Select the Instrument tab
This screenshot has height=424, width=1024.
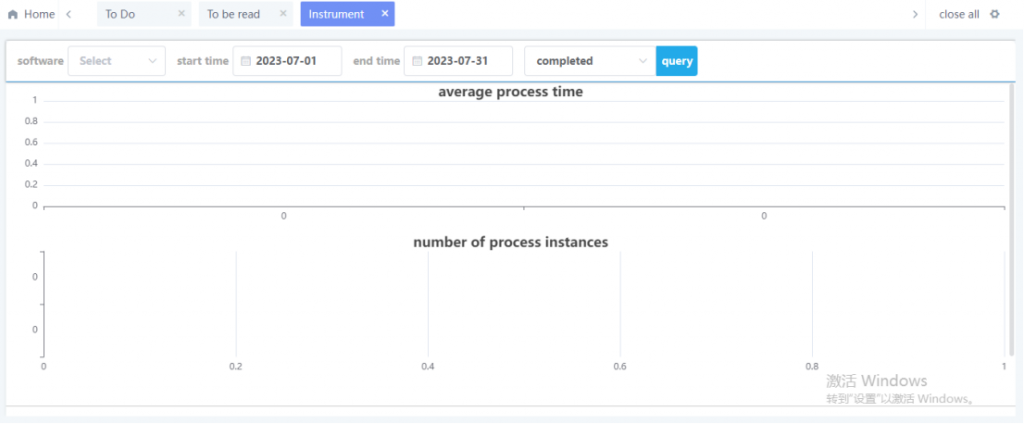tap(336, 14)
